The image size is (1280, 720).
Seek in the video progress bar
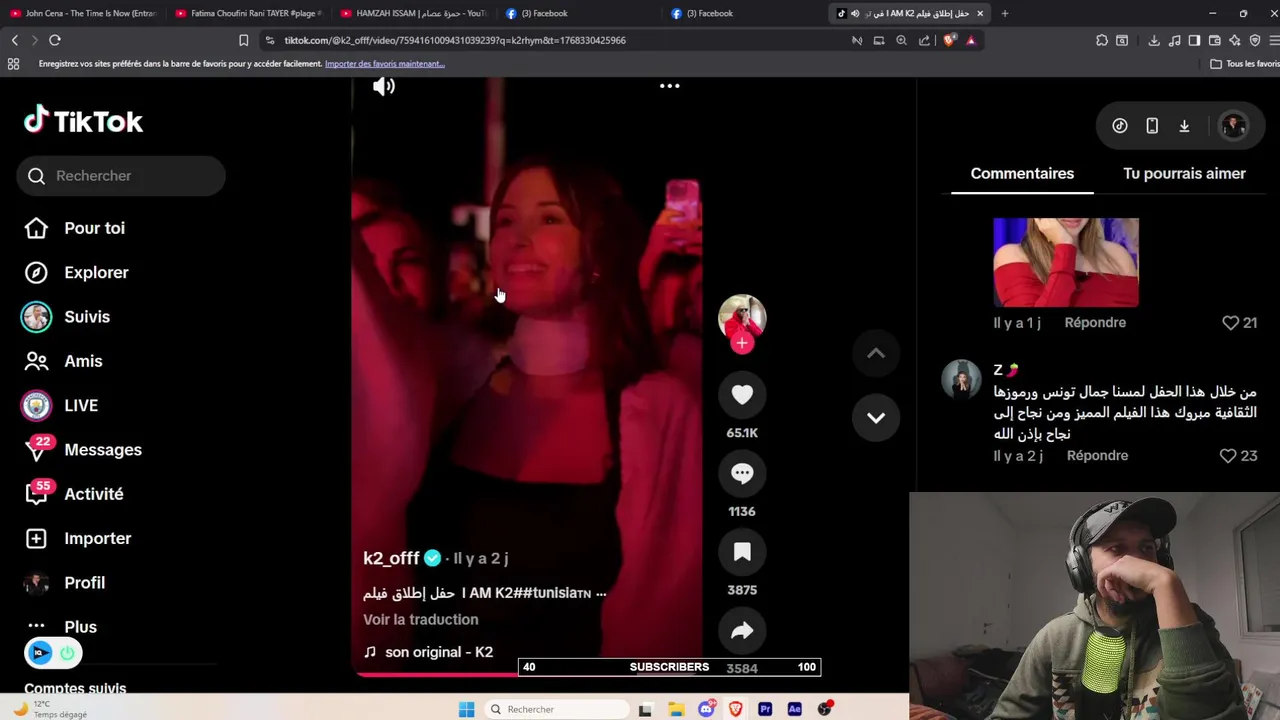tap(527, 674)
